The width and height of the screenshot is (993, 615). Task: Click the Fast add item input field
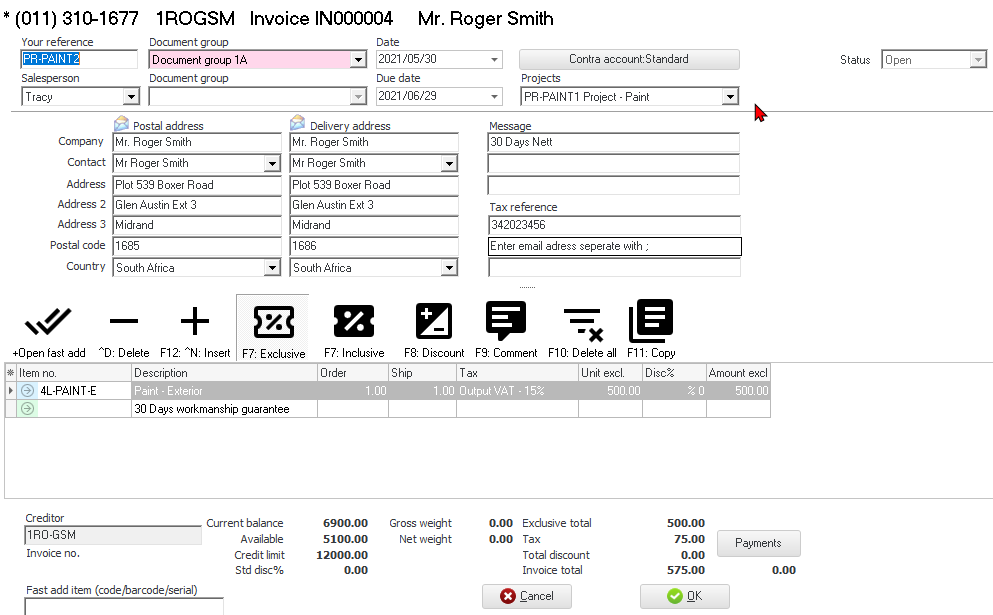click(124, 606)
